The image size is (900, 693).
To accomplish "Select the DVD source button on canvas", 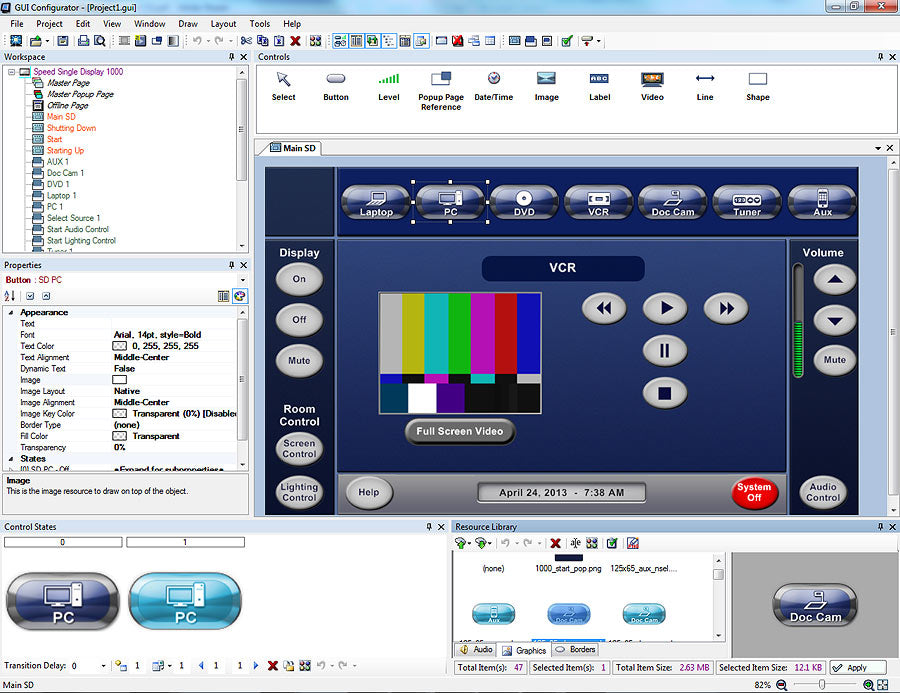I will click(524, 202).
